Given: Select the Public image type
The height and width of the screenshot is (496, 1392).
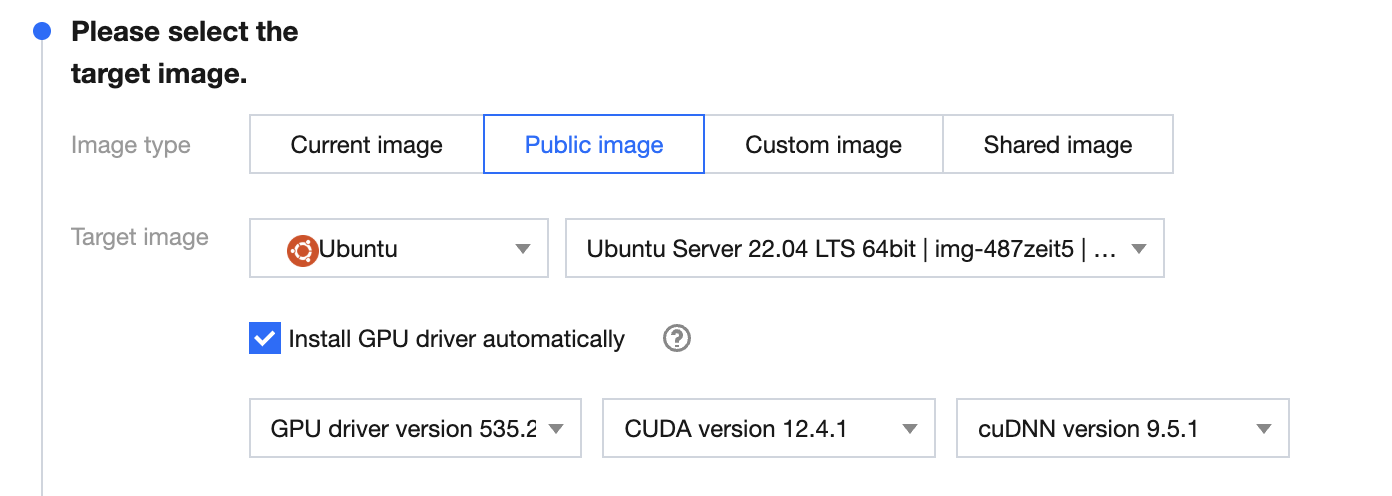Looking at the screenshot, I should coord(594,145).
